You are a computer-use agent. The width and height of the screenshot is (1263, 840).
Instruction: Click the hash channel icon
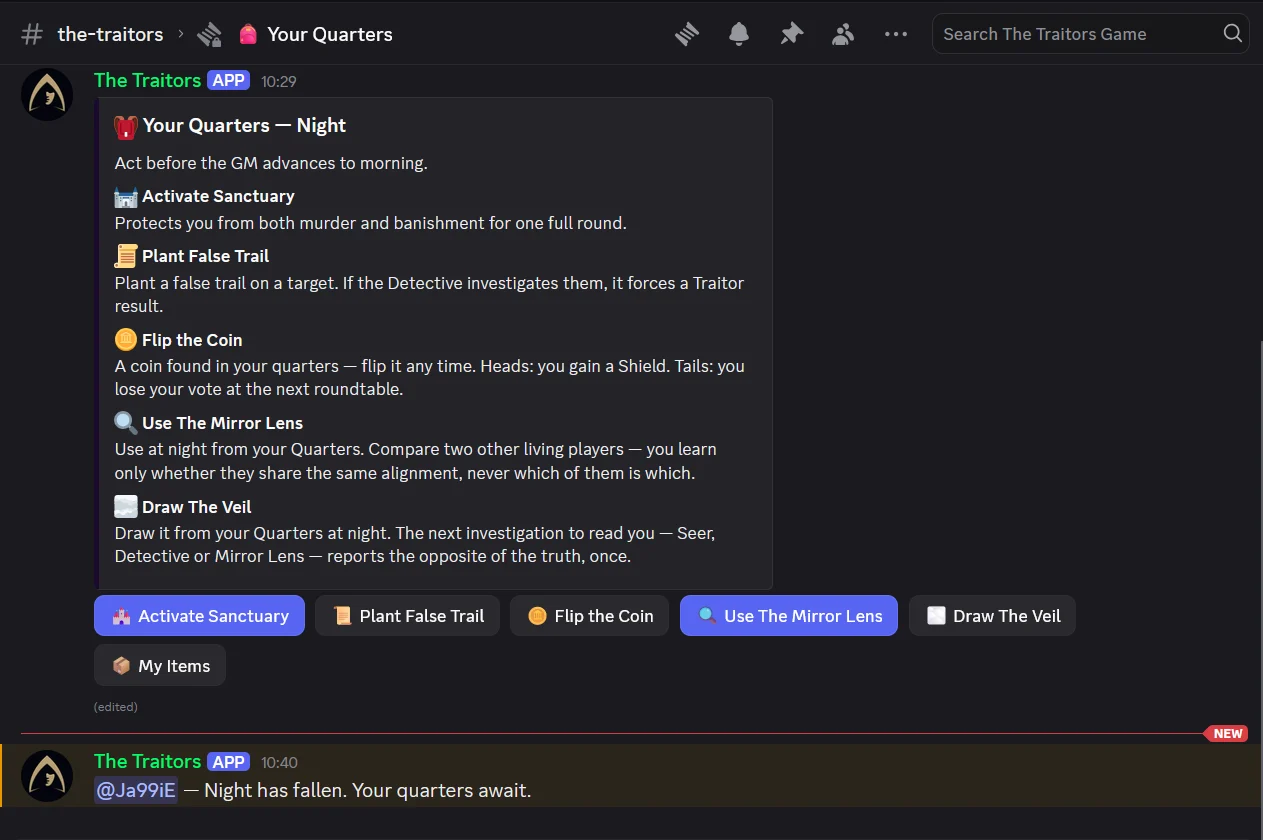pyautogui.click(x=32, y=34)
